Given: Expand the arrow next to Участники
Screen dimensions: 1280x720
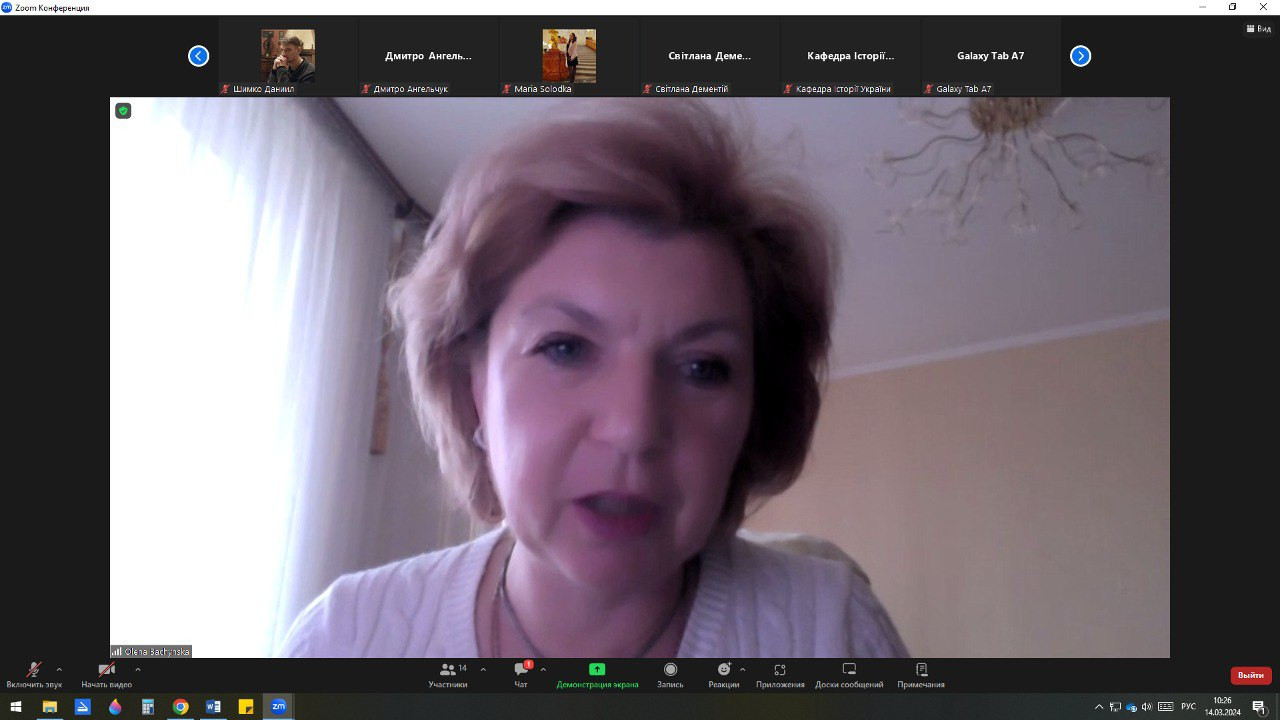Looking at the screenshot, I should coord(483,670).
